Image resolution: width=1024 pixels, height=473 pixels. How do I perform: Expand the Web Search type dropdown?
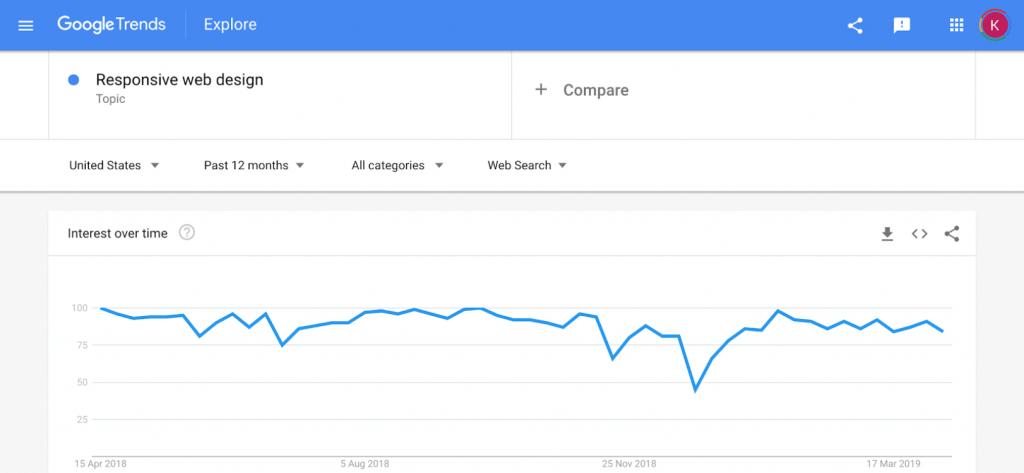tap(526, 165)
